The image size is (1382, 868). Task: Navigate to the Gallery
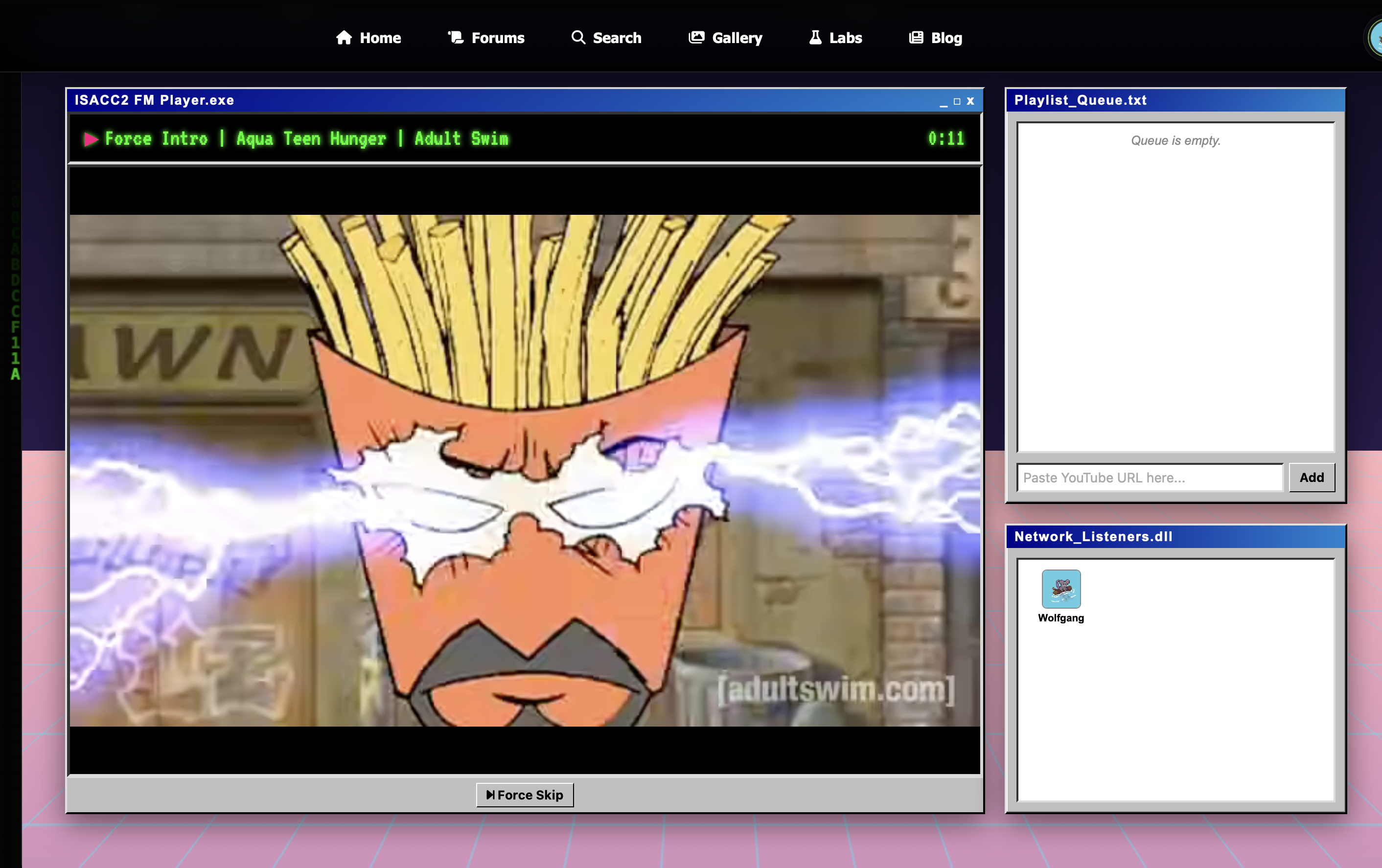click(x=725, y=38)
